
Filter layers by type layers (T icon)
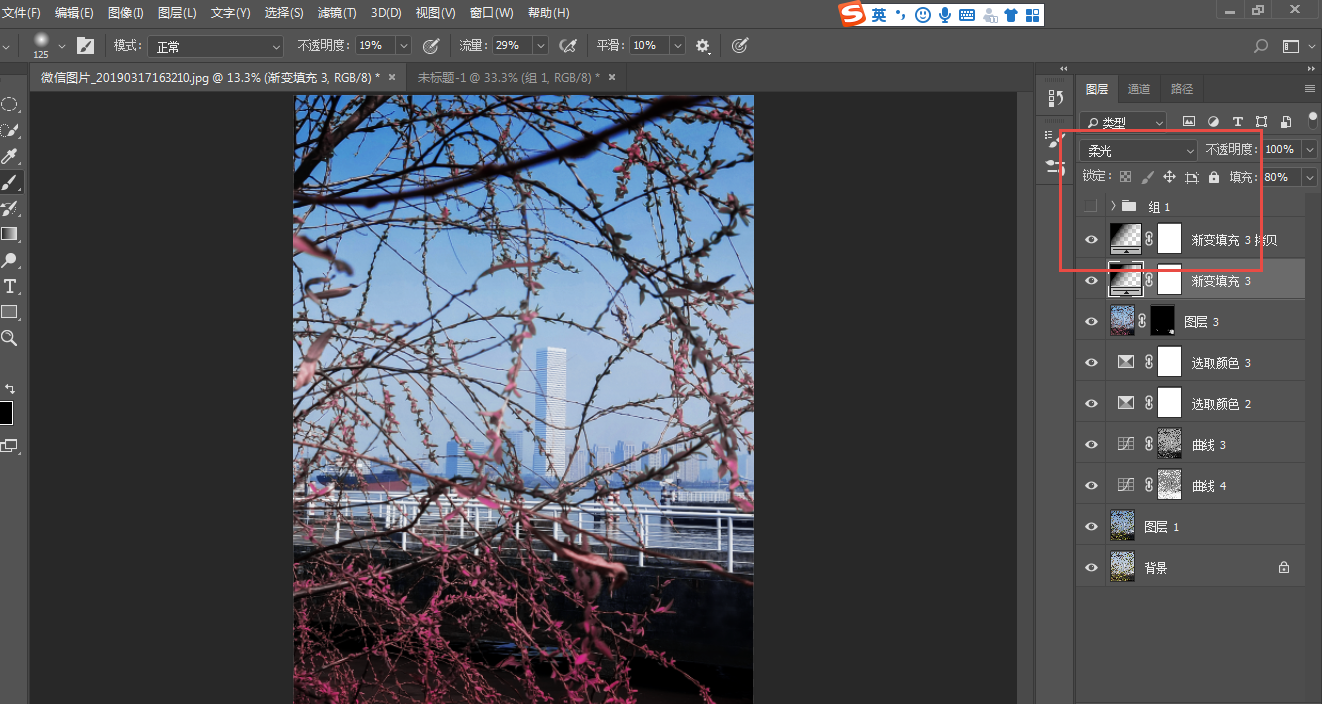click(x=1238, y=121)
